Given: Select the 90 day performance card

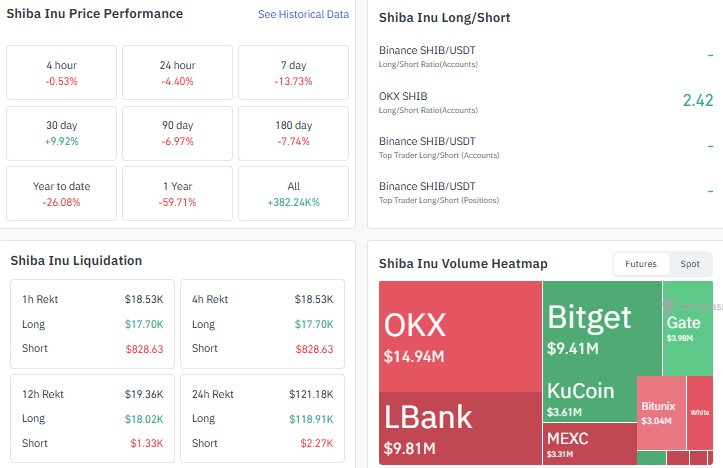Looking at the screenshot, I should click(x=178, y=133).
